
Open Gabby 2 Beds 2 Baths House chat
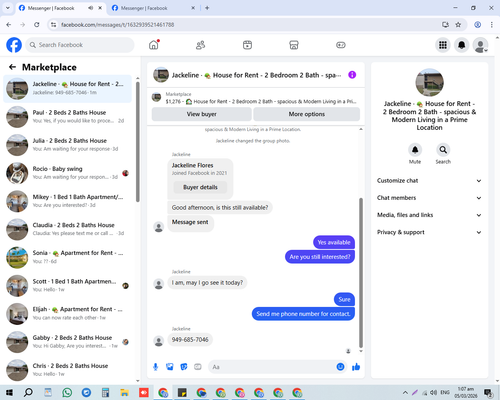pos(68,342)
